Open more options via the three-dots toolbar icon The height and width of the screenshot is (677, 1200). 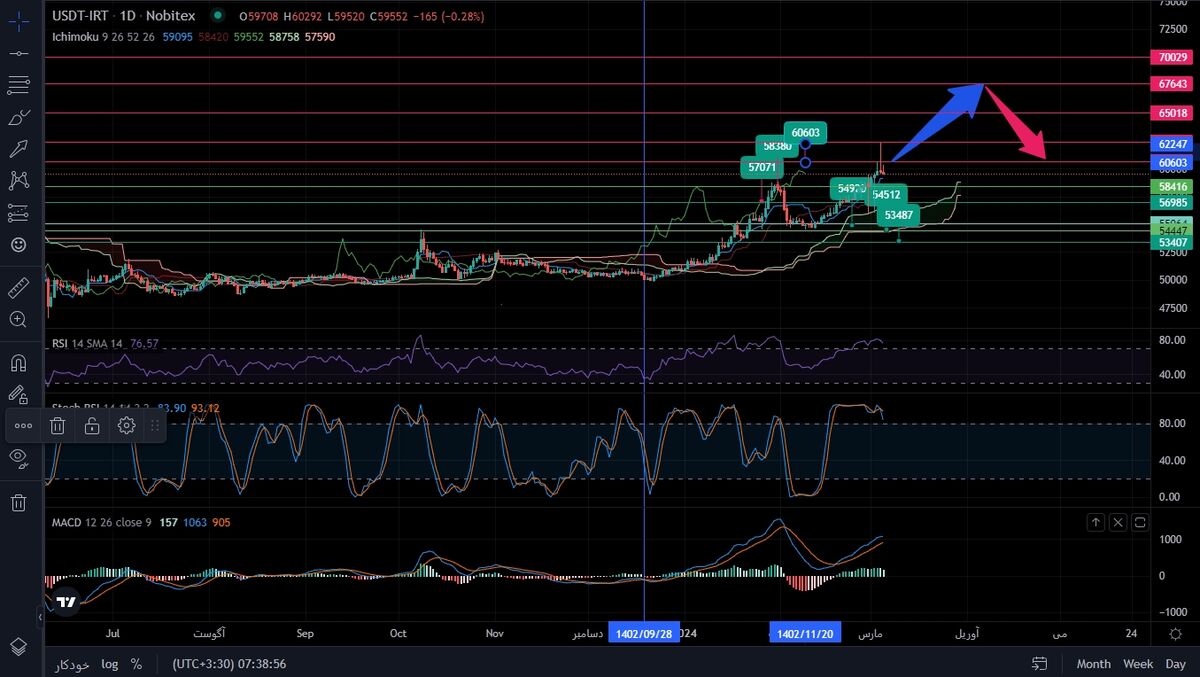23,425
